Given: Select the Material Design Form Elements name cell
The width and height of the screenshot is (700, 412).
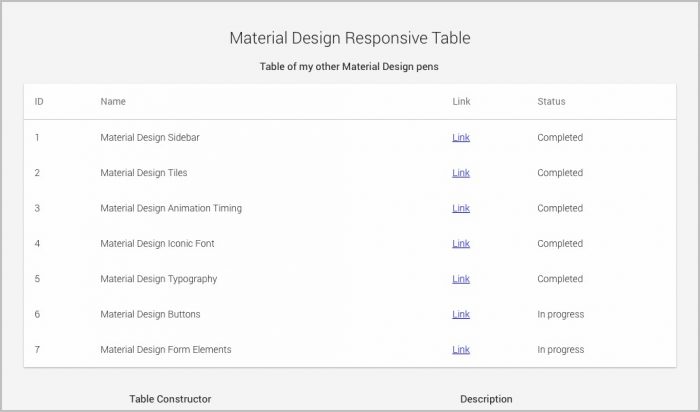Looking at the screenshot, I should click(x=166, y=350).
